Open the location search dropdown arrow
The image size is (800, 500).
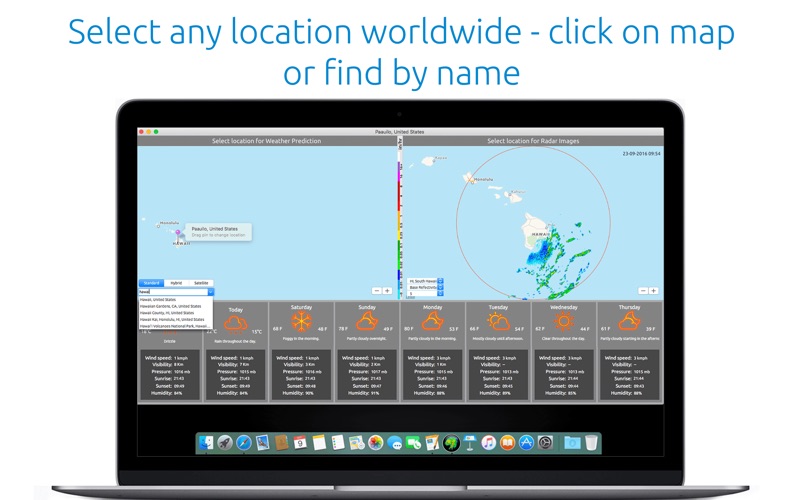pos(210,292)
